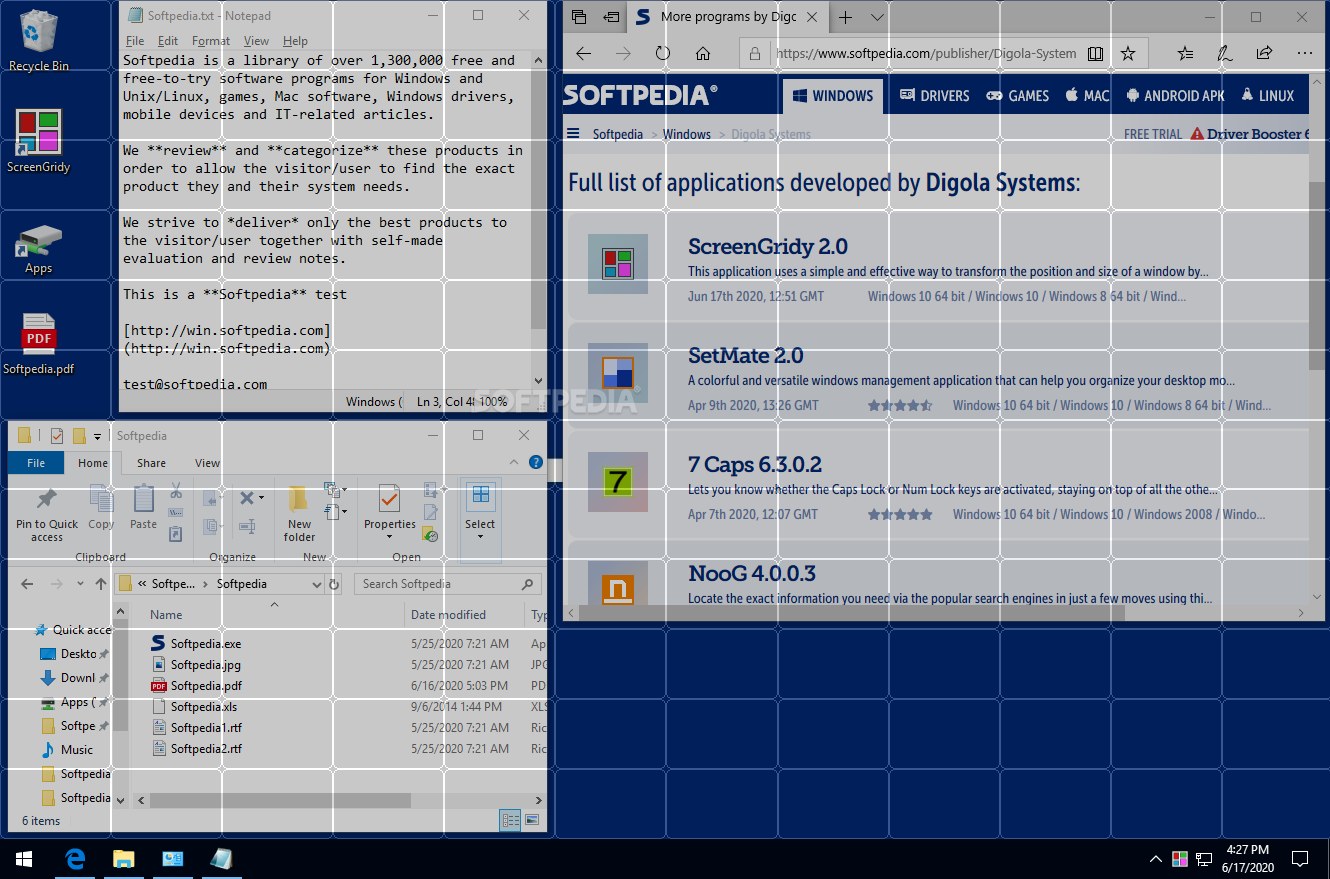Viewport: 1330px width, 879px height.
Task: Go to Edge home page button
Action: pyautogui.click(x=703, y=54)
